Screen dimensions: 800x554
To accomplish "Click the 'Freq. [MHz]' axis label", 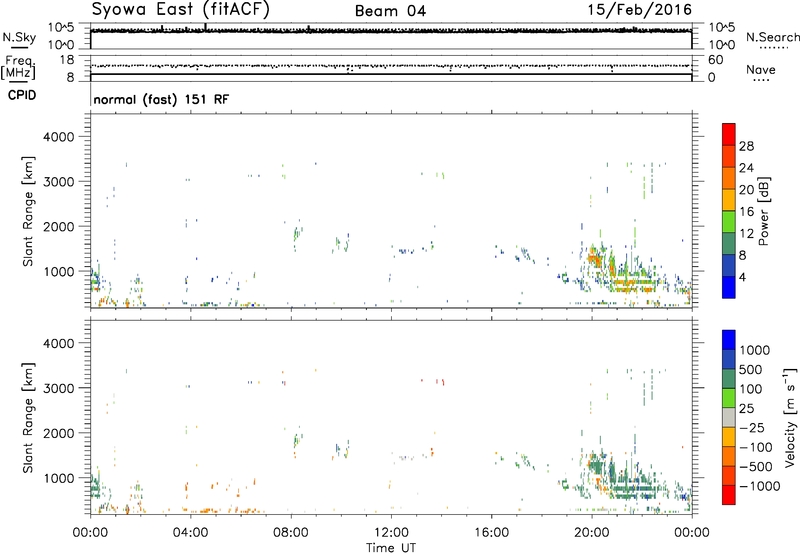I will point(19,68).
